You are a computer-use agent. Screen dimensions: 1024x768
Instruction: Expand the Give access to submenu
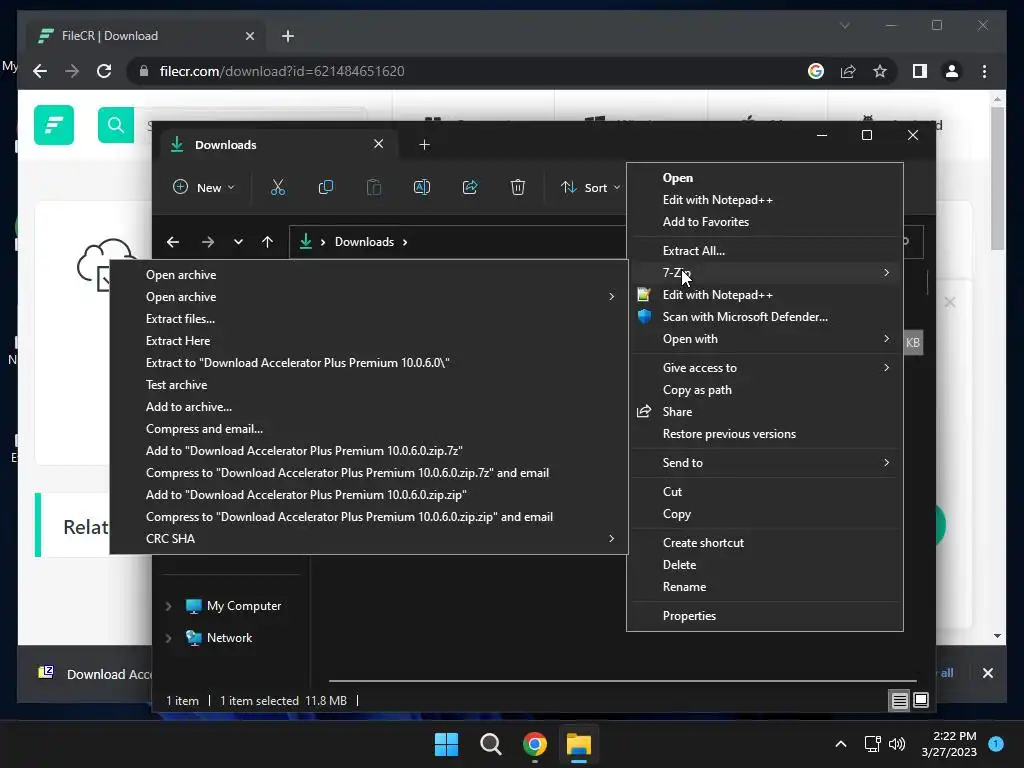(887, 368)
